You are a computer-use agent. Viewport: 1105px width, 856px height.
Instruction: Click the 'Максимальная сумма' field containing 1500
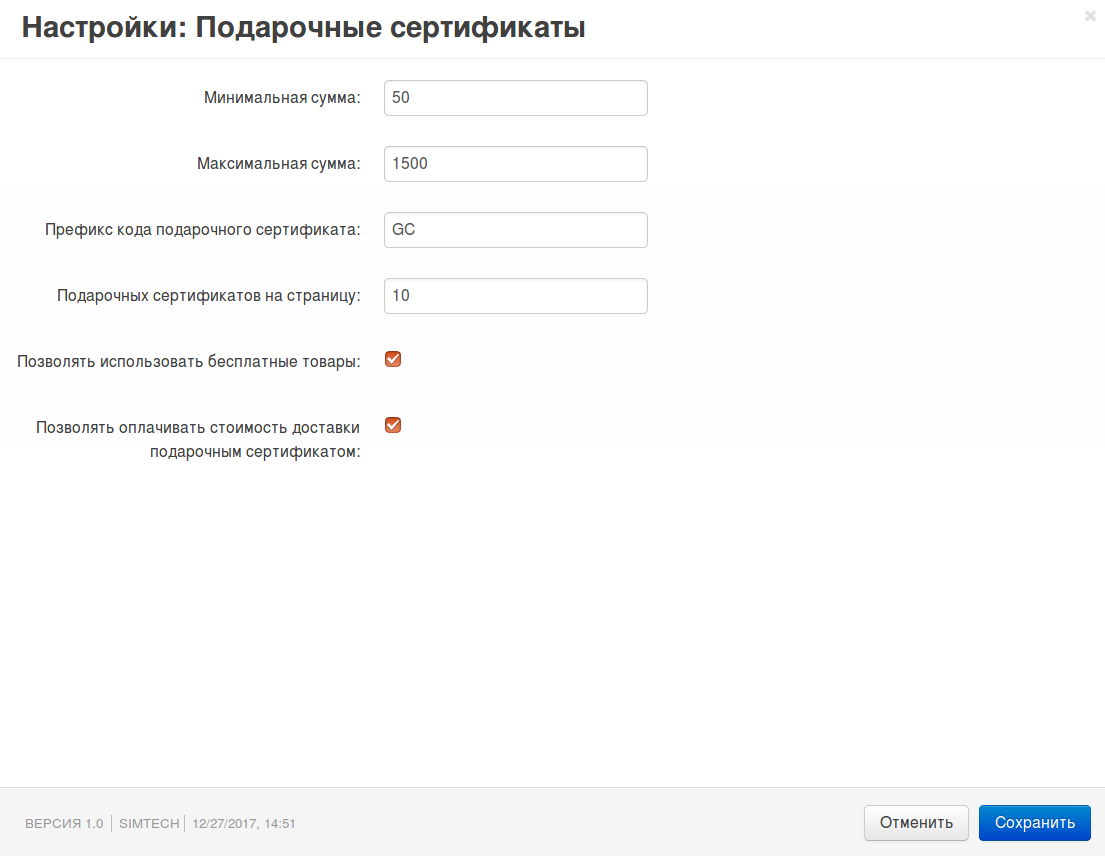pos(515,164)
